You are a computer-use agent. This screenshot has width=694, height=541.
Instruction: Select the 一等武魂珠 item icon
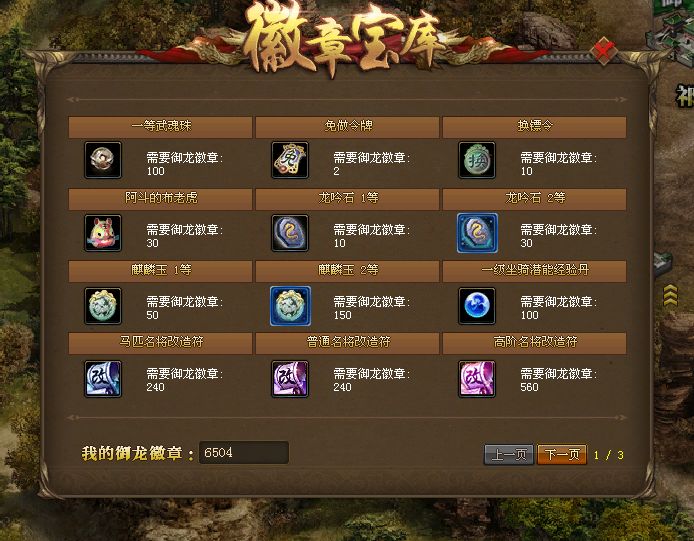pyautogui.click(x=103, y=160)
